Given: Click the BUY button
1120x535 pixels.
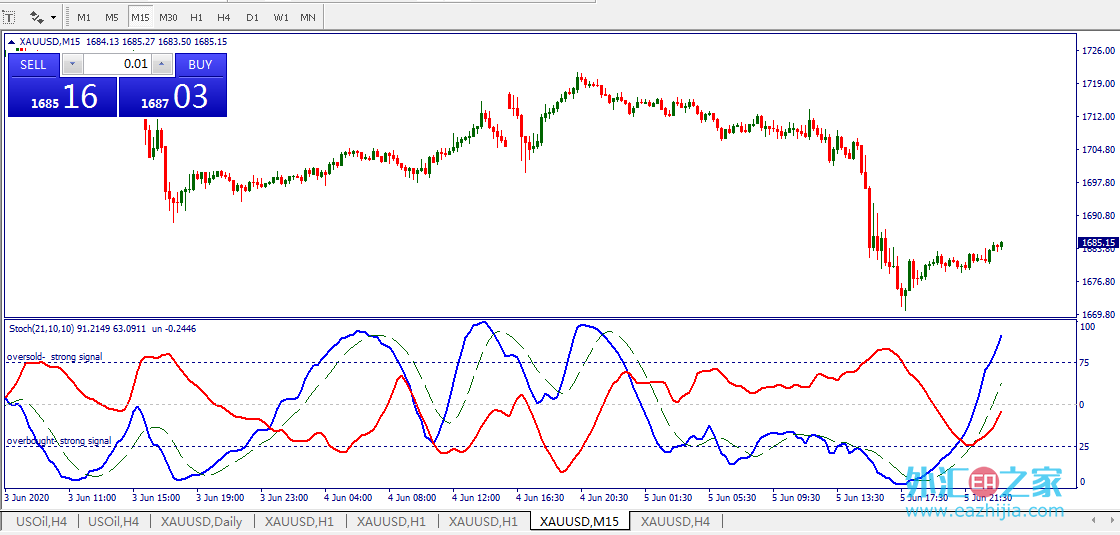Looking at the screenshot, I should pos(201,65).
